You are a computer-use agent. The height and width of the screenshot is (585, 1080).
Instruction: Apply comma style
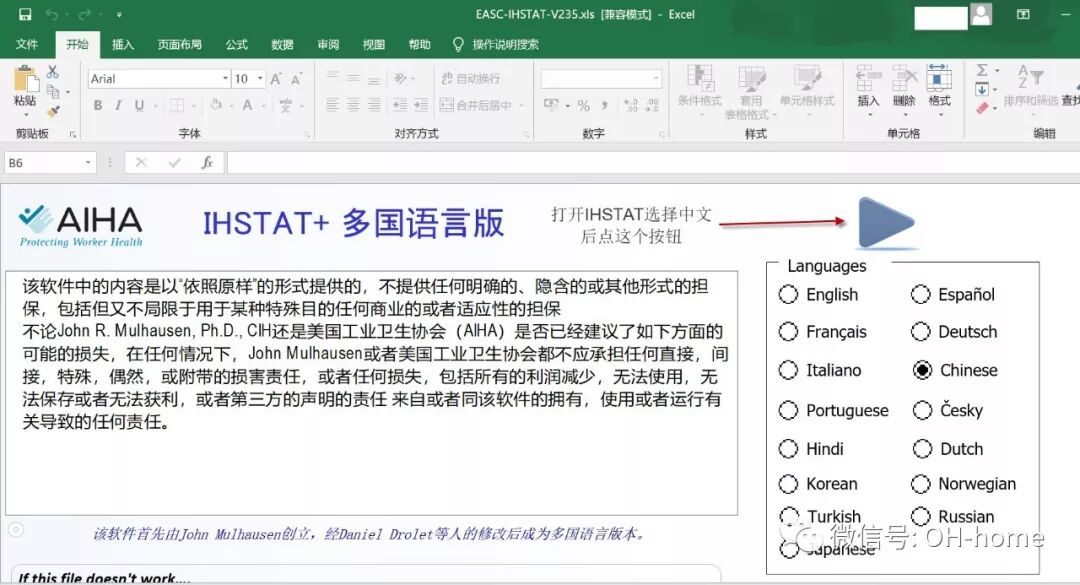pos(604,105)
